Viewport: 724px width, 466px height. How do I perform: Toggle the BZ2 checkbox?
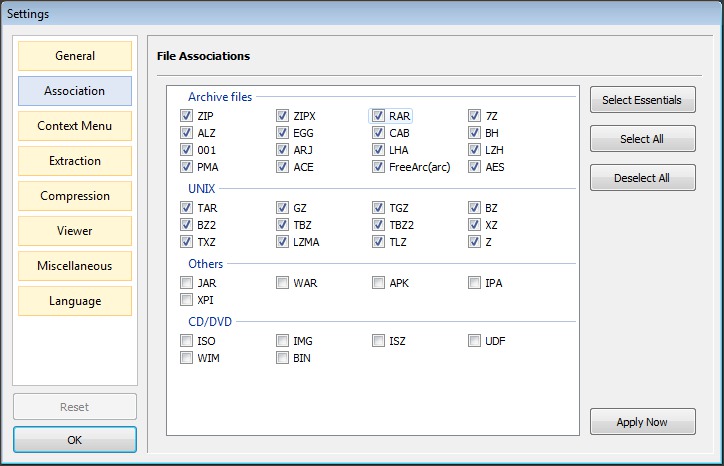pos(187,225)
